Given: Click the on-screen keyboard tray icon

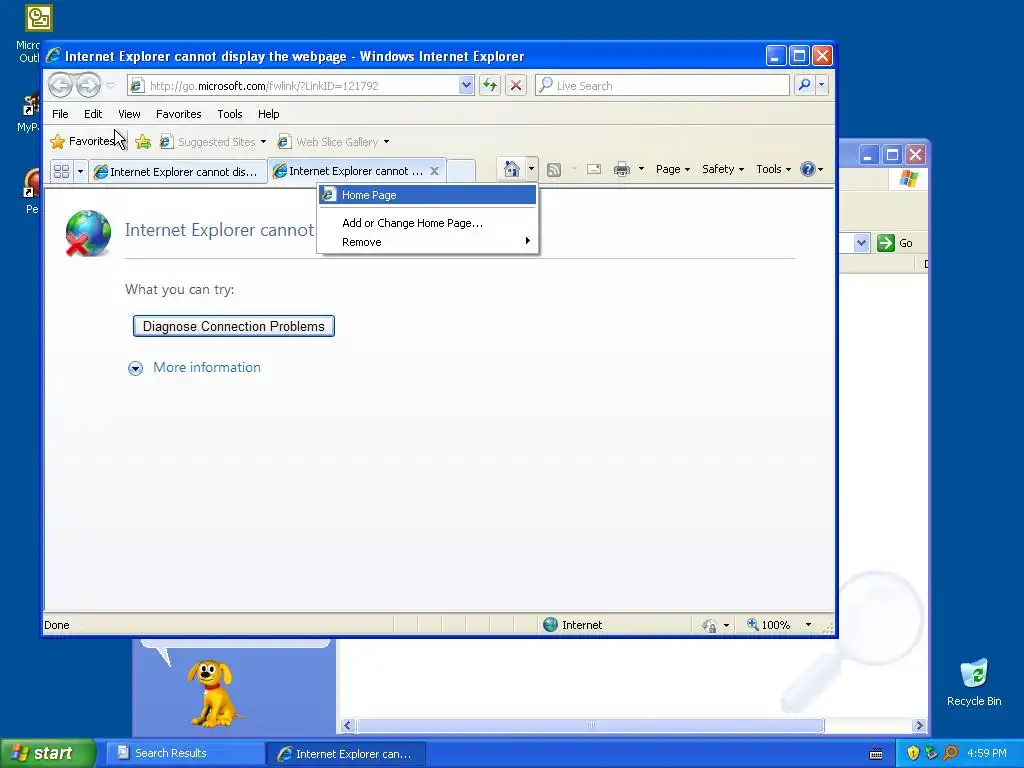Looking at the screenshot, I should (876, 754).
